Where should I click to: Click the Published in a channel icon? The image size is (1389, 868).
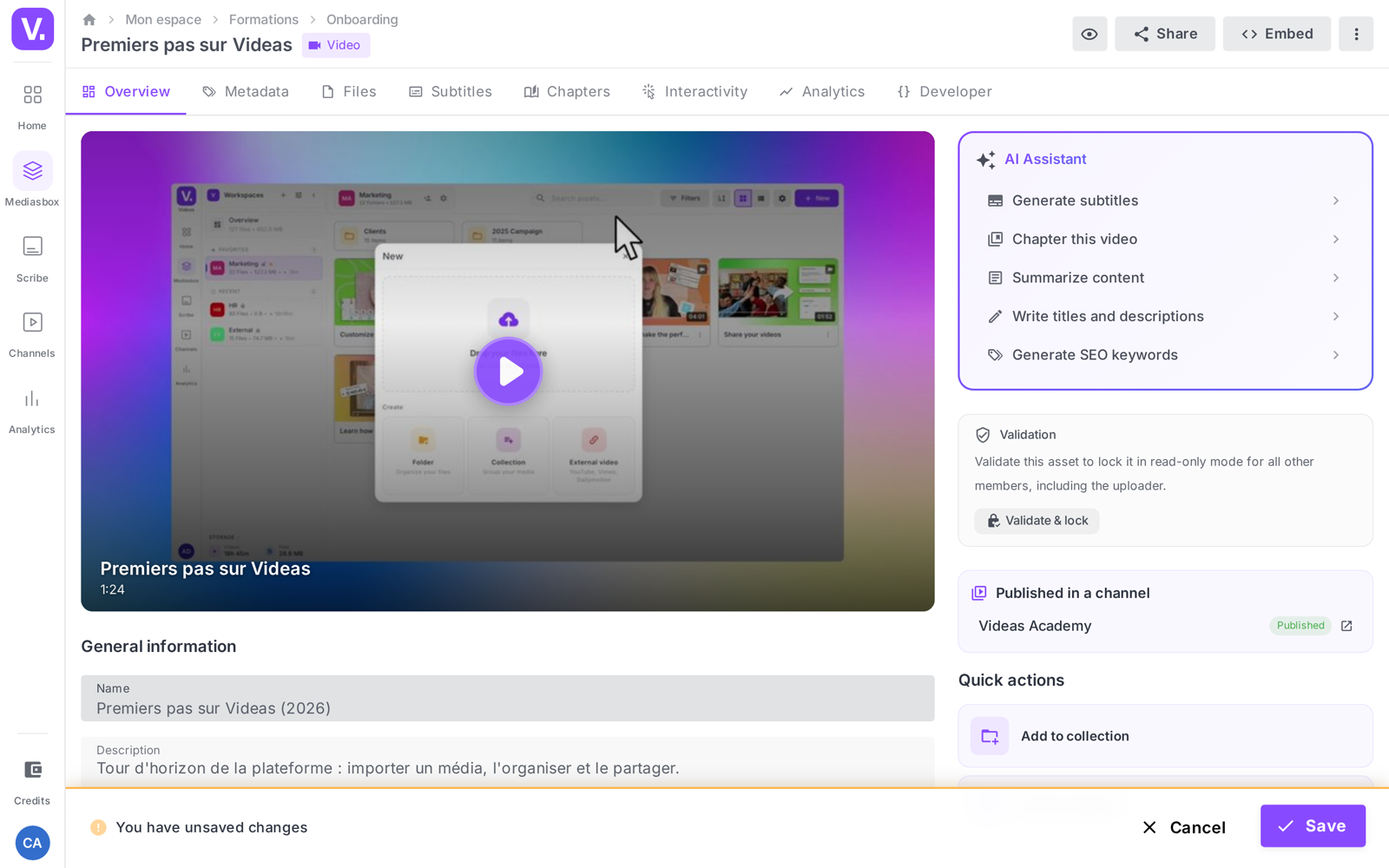[979, 593]
